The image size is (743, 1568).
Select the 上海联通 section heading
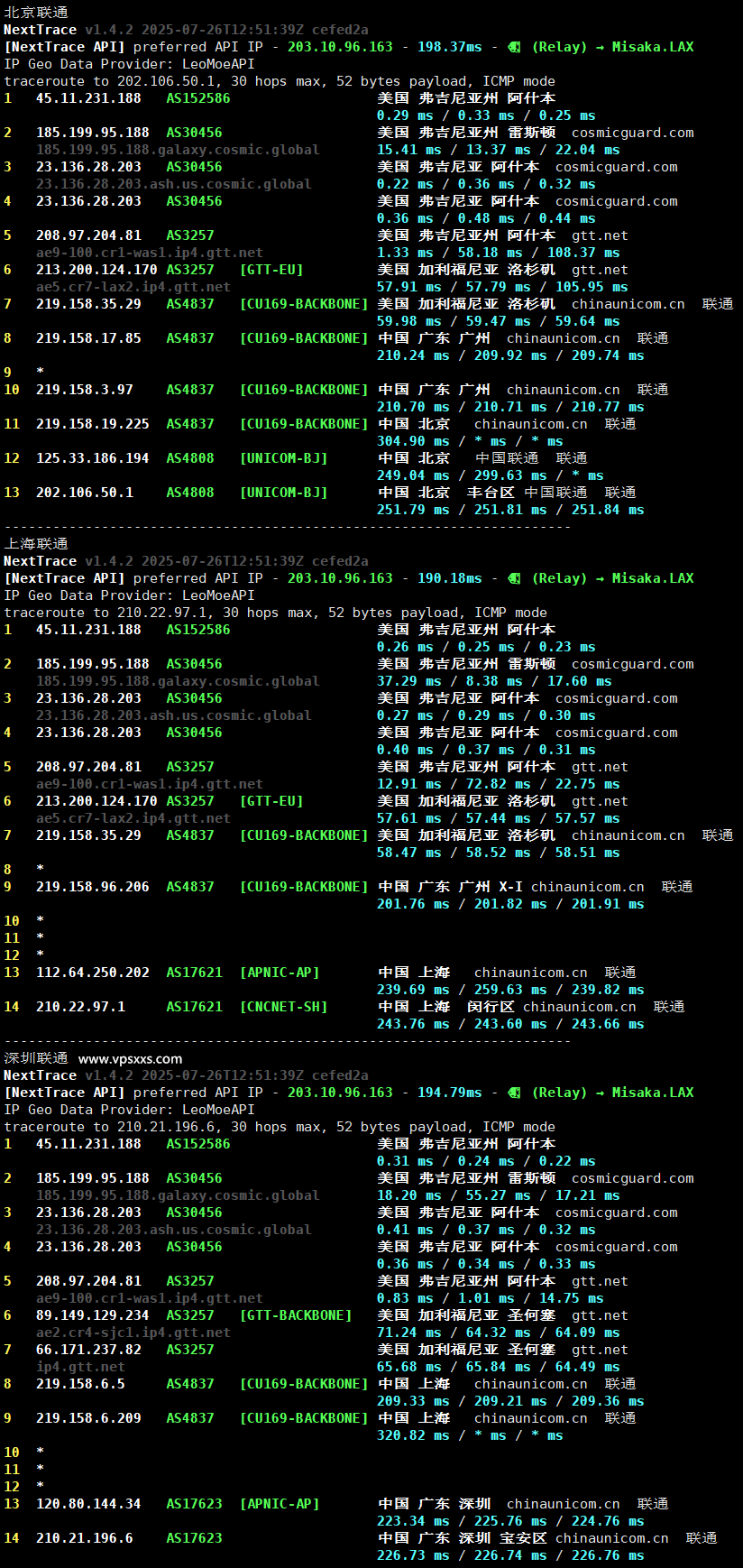click(36, 544)
